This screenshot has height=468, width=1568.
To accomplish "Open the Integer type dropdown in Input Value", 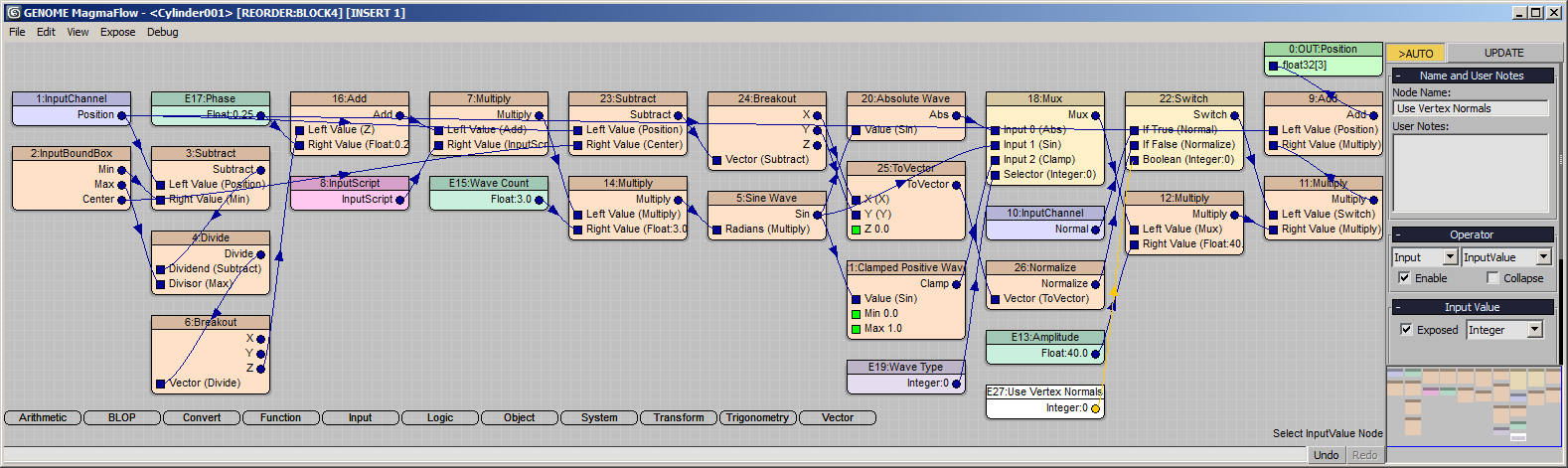I will 1535,330.
